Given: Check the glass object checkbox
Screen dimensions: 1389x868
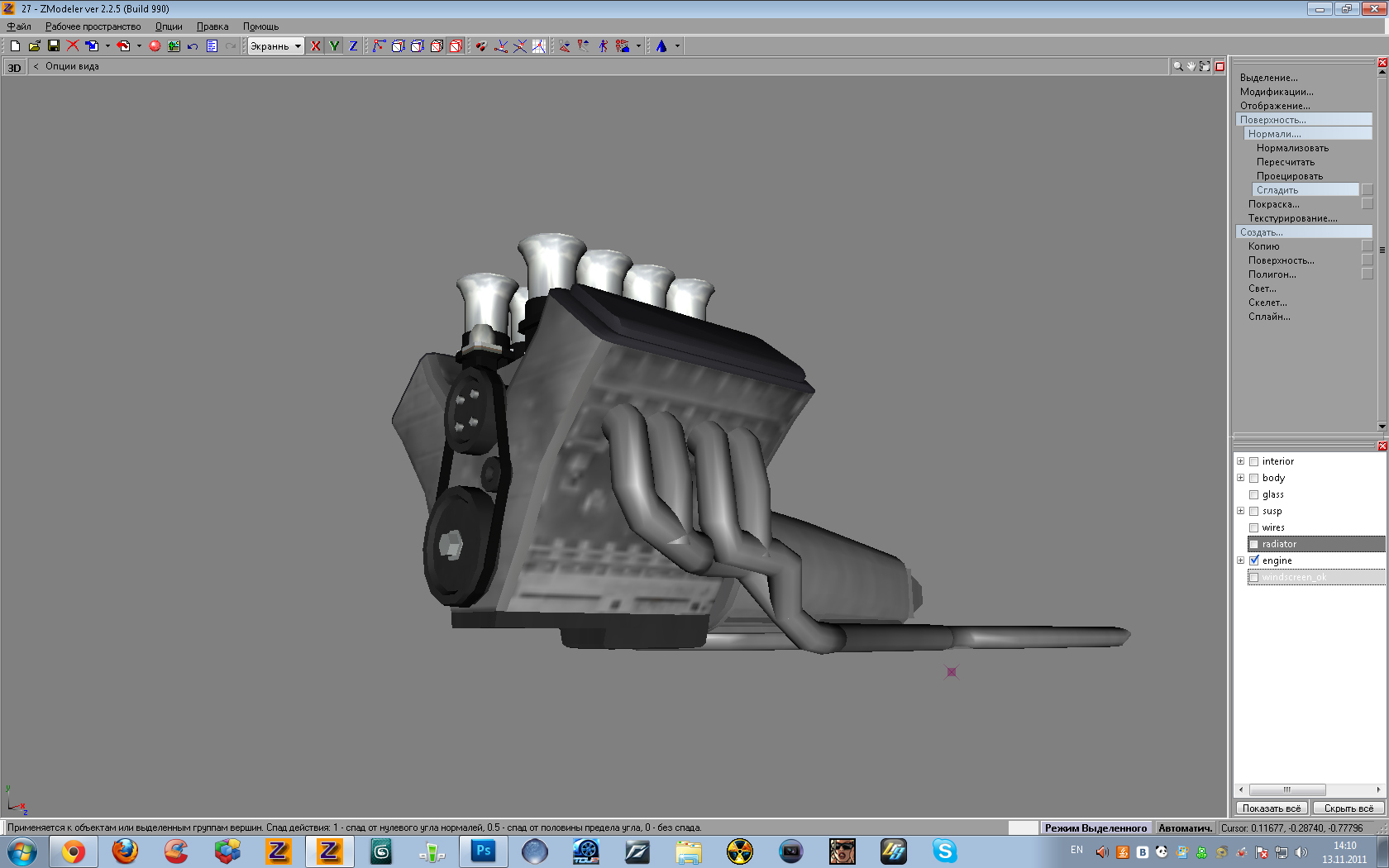Looking at the screenshot, I should pos(1254,494).
